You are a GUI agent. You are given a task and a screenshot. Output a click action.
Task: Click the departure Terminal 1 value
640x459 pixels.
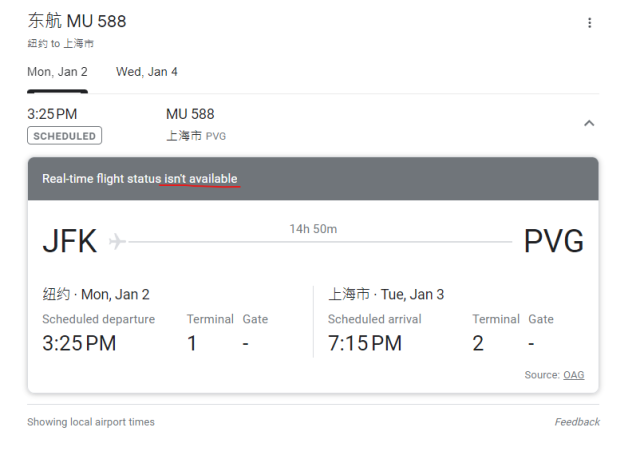(x=192, y=343)
